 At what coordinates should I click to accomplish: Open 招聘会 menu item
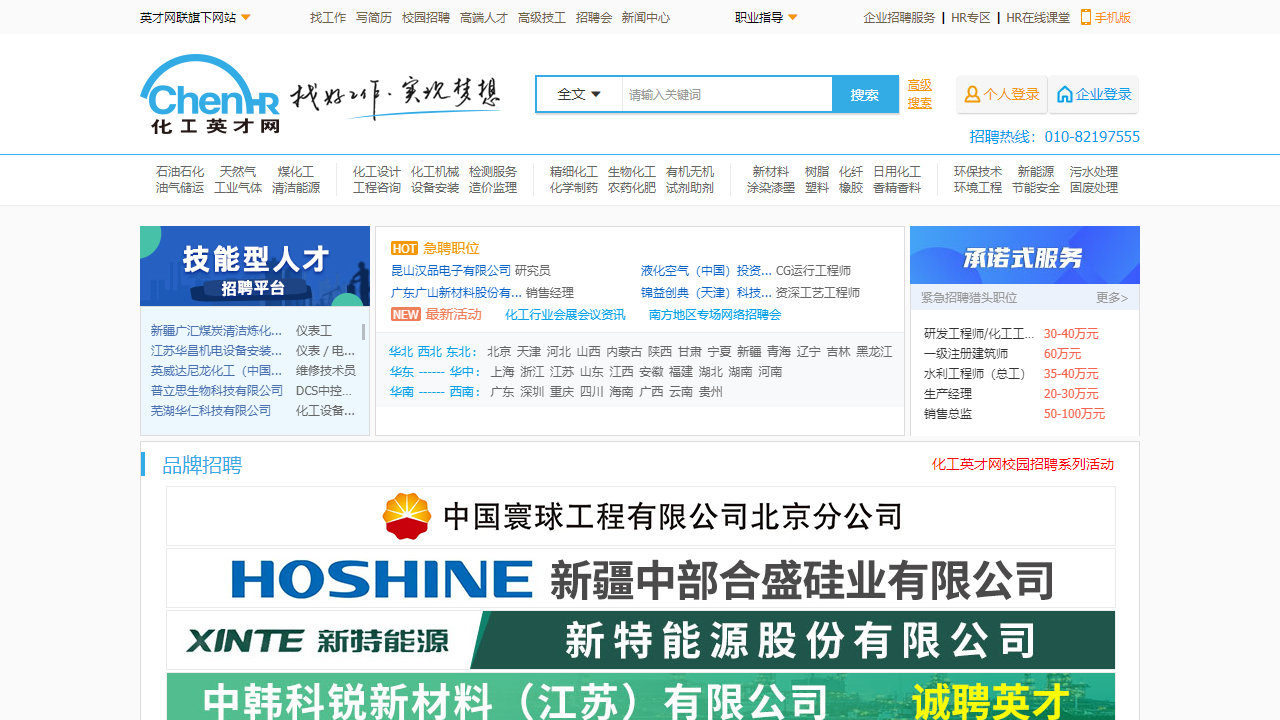point(594,17)
